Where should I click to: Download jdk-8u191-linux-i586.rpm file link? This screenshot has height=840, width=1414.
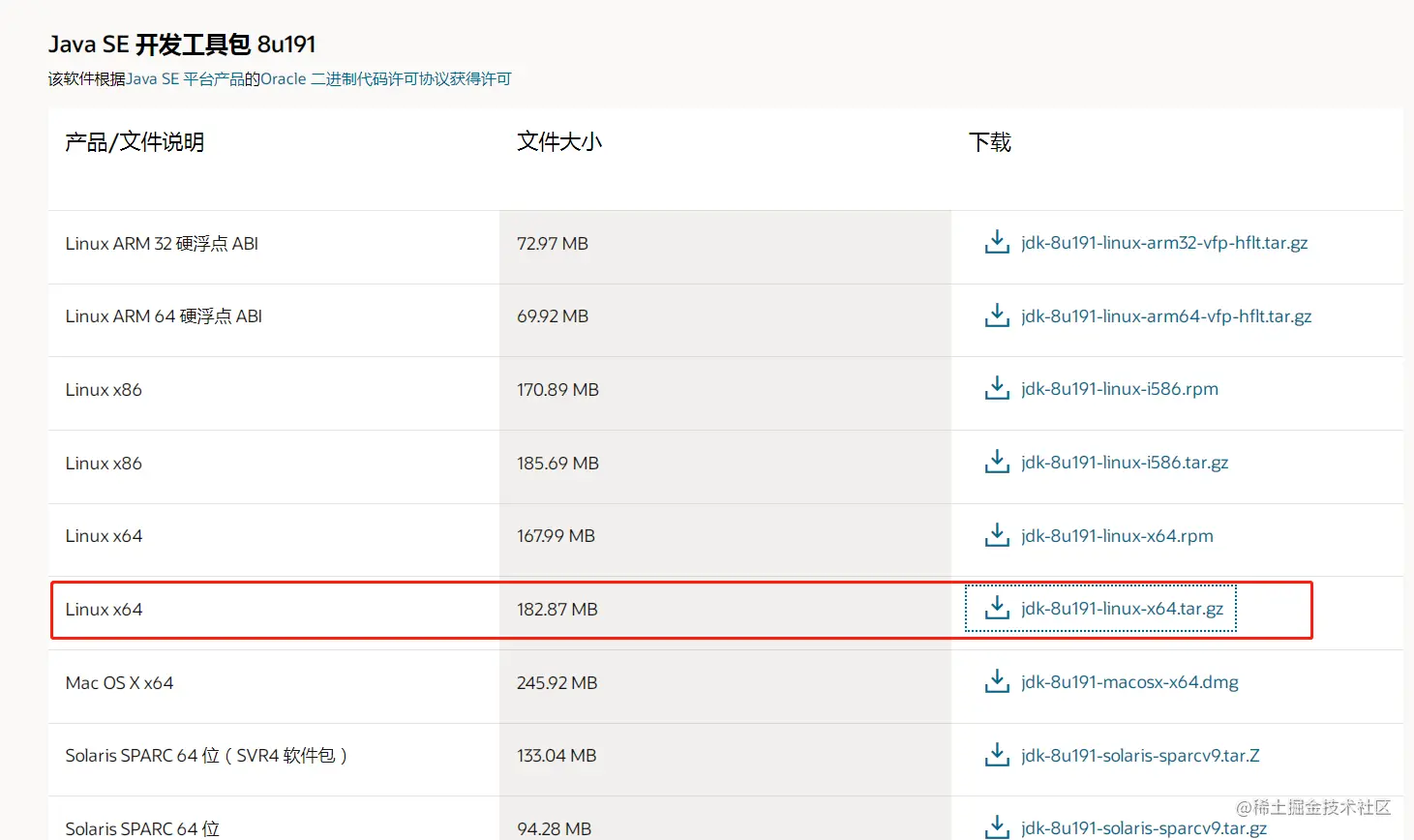pos(1120,389)
